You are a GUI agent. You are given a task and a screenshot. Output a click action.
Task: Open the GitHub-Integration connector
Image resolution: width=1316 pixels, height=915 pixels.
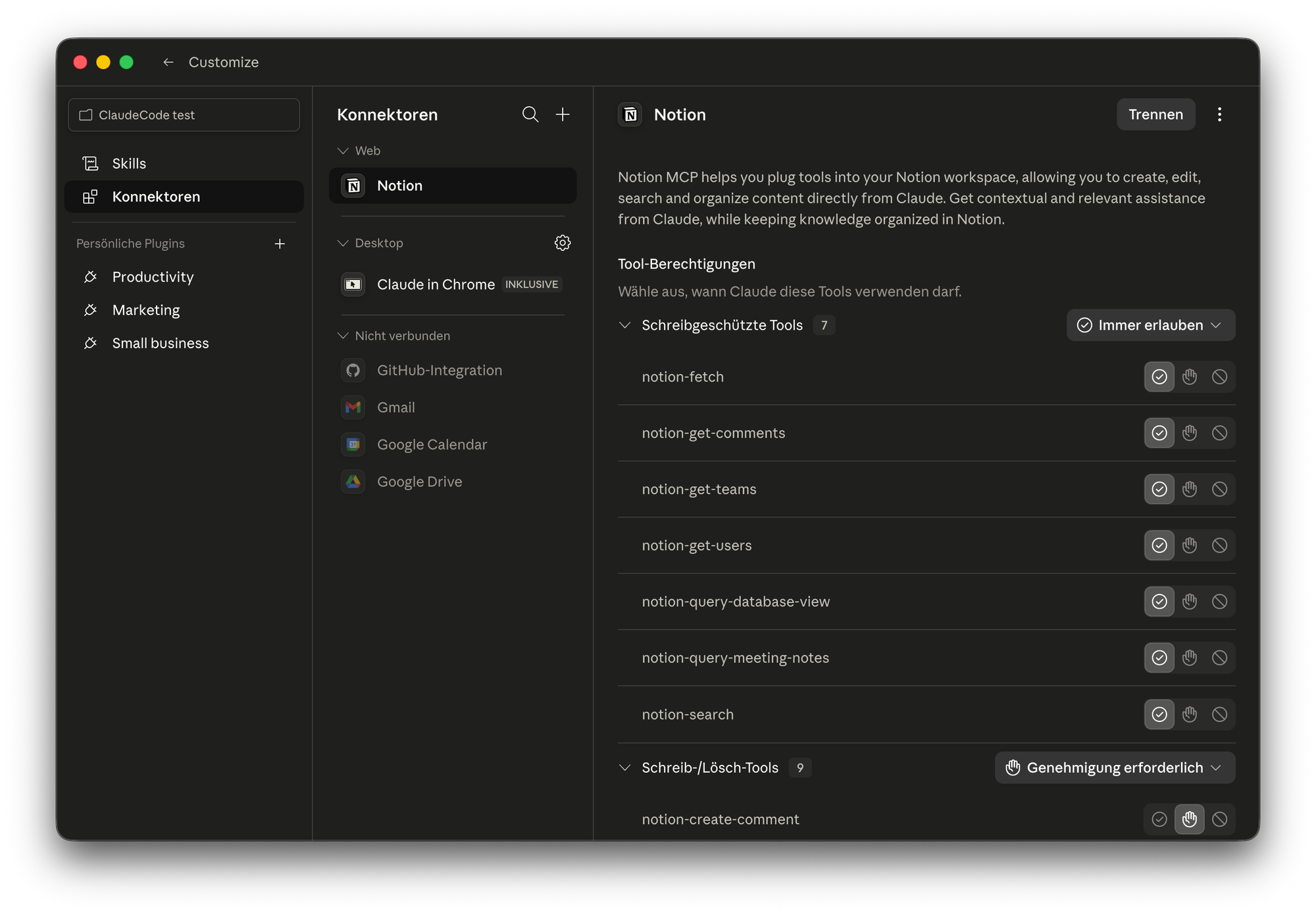coord(453,370)
